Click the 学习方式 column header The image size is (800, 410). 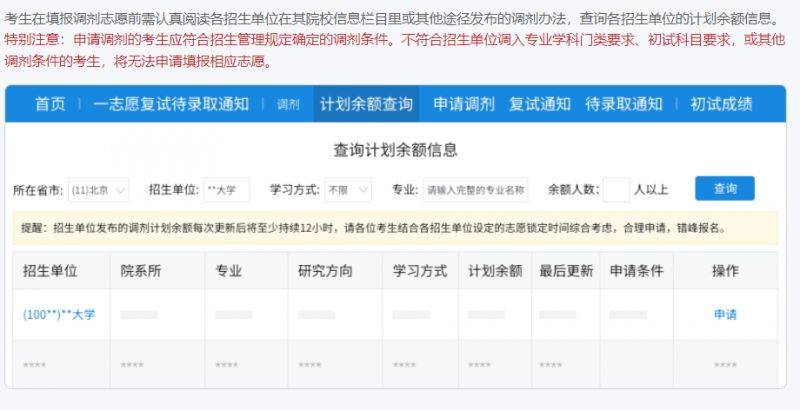420,271
